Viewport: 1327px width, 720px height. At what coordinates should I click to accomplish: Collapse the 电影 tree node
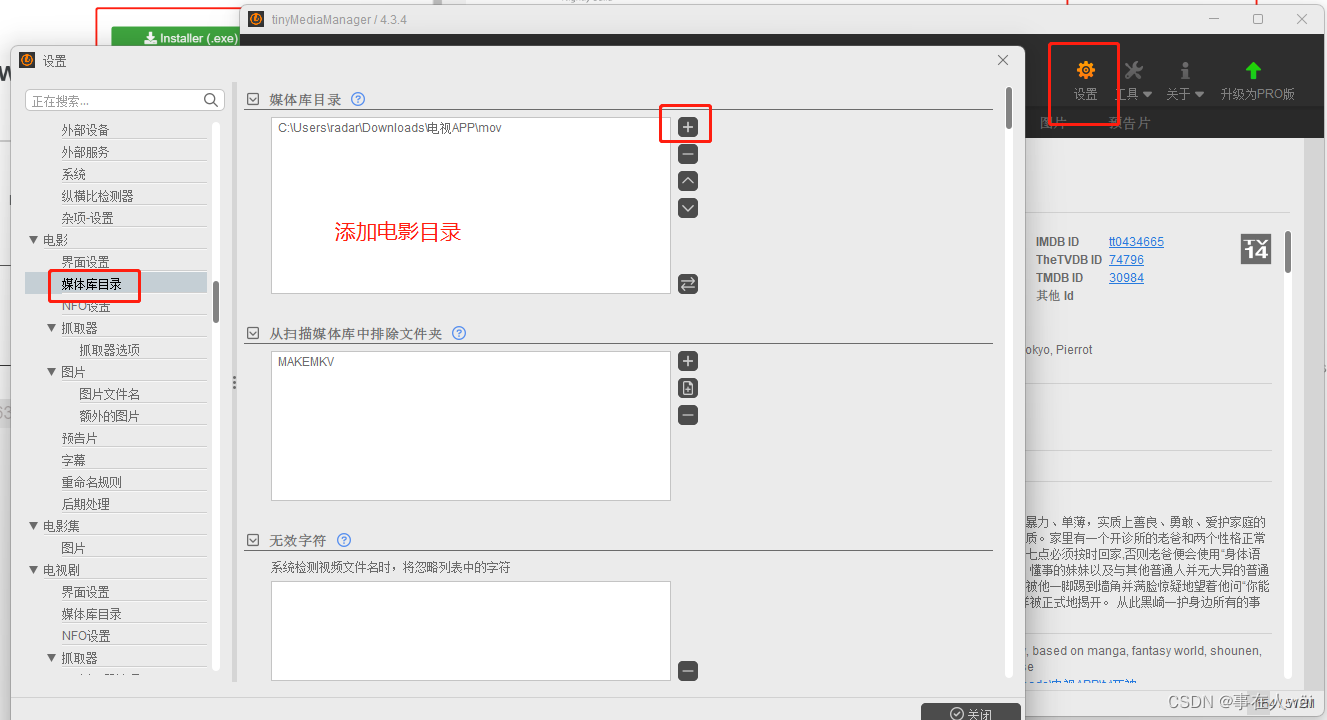pos(34,240)
